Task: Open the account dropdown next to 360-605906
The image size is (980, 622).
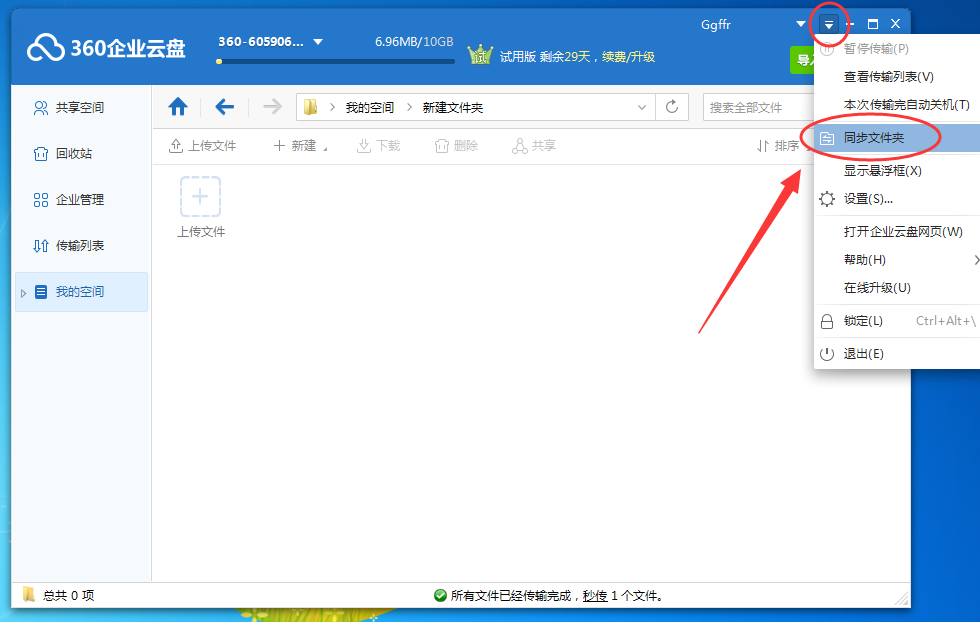Action: tap(318, 42)
